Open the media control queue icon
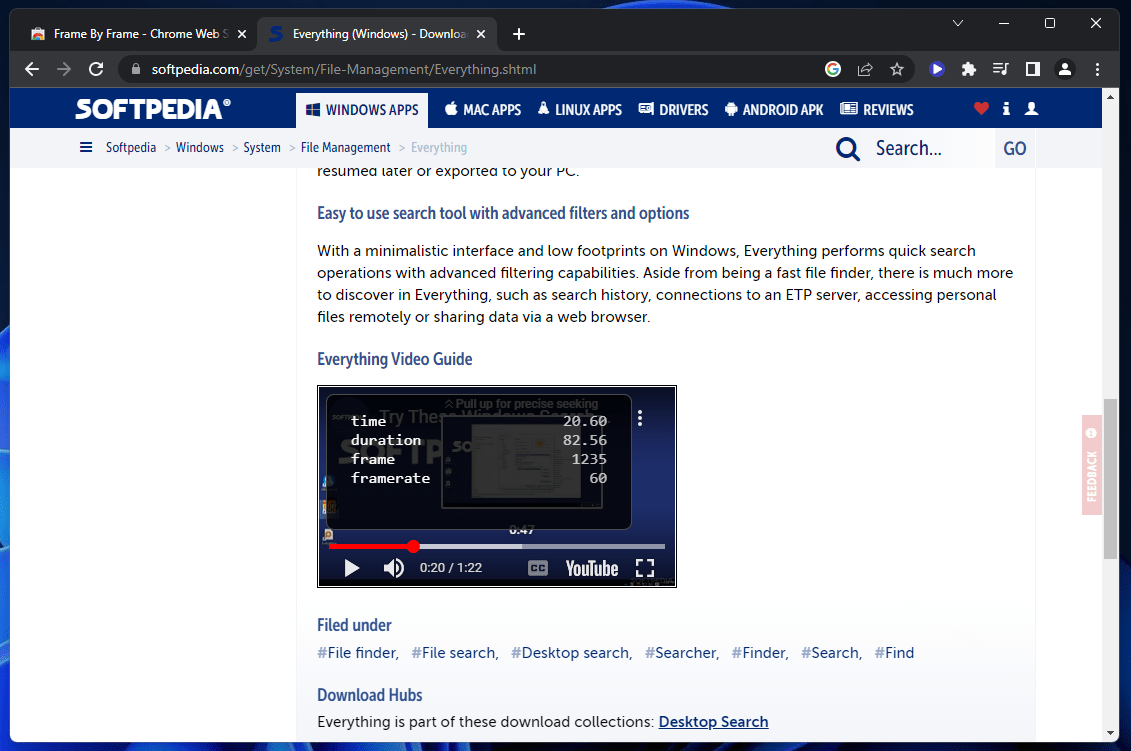 pos(1000,69)
